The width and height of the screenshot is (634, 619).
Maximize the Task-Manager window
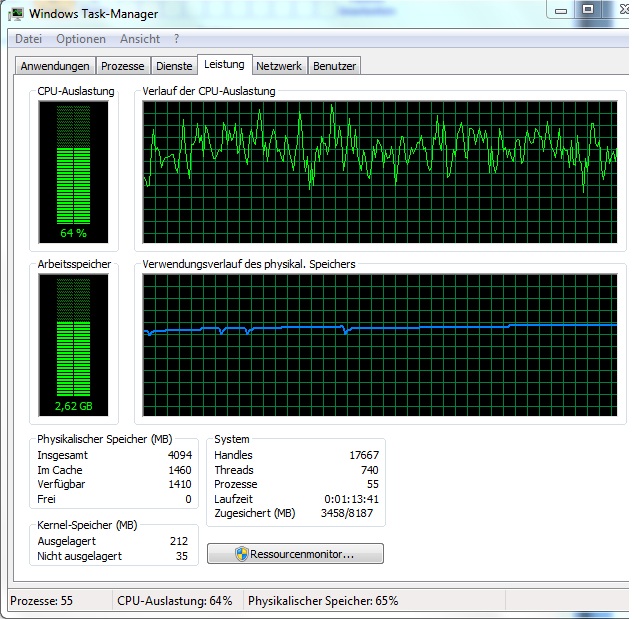[x=588, y=10]
